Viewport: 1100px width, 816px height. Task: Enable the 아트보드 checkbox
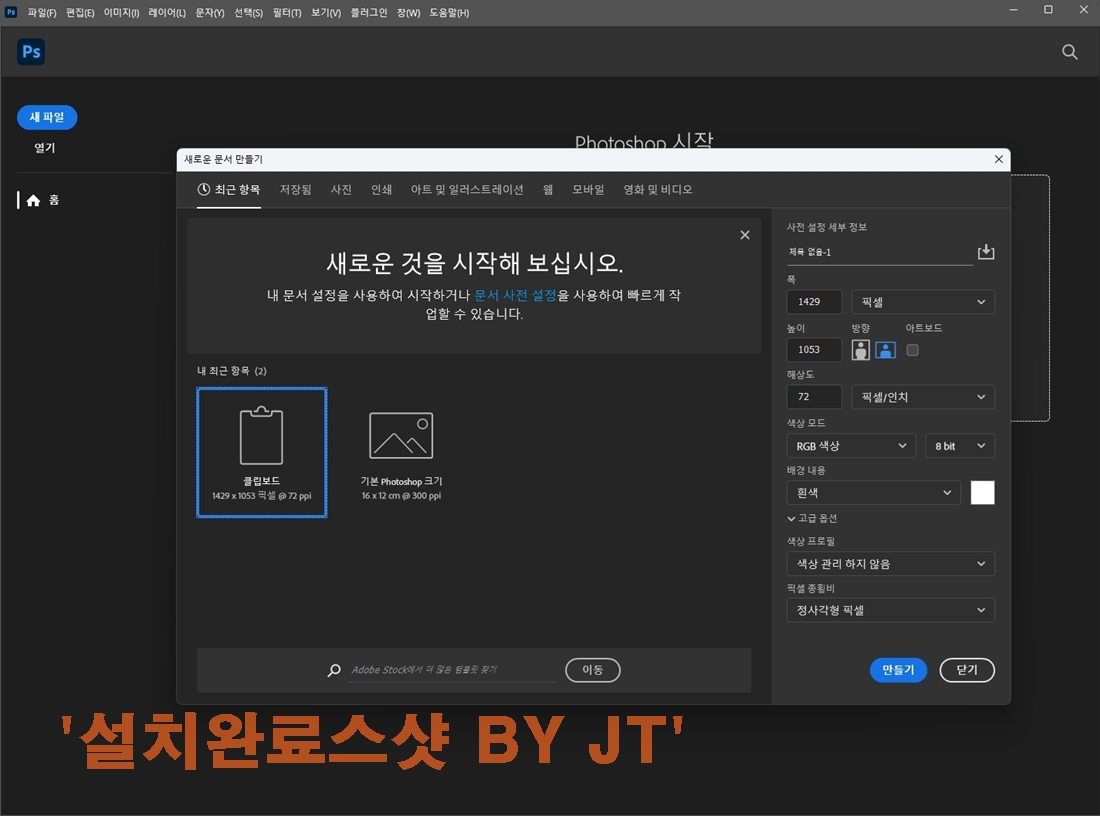(912, 350)
